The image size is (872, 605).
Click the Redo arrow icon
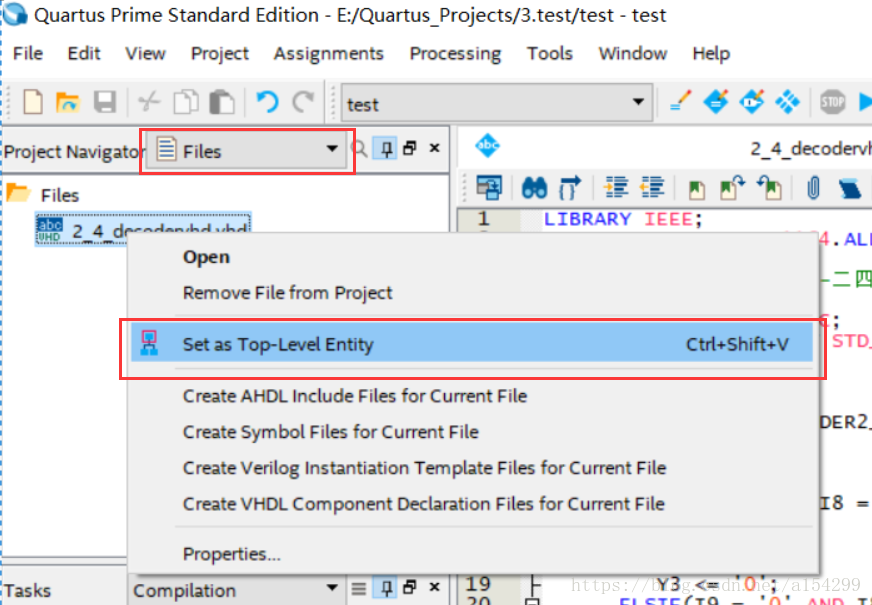click(x=303, y=102)
